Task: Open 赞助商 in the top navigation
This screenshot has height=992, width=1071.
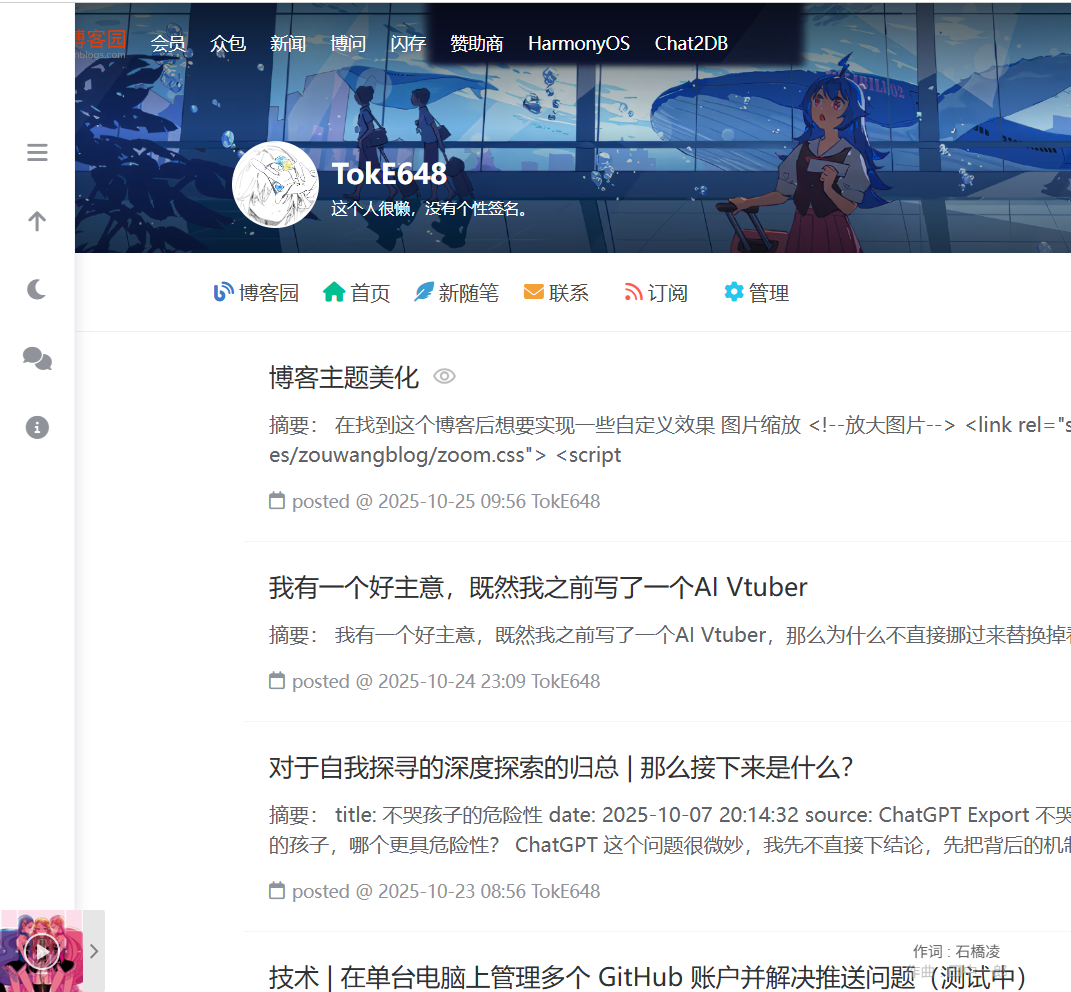Action: [477, 44]
